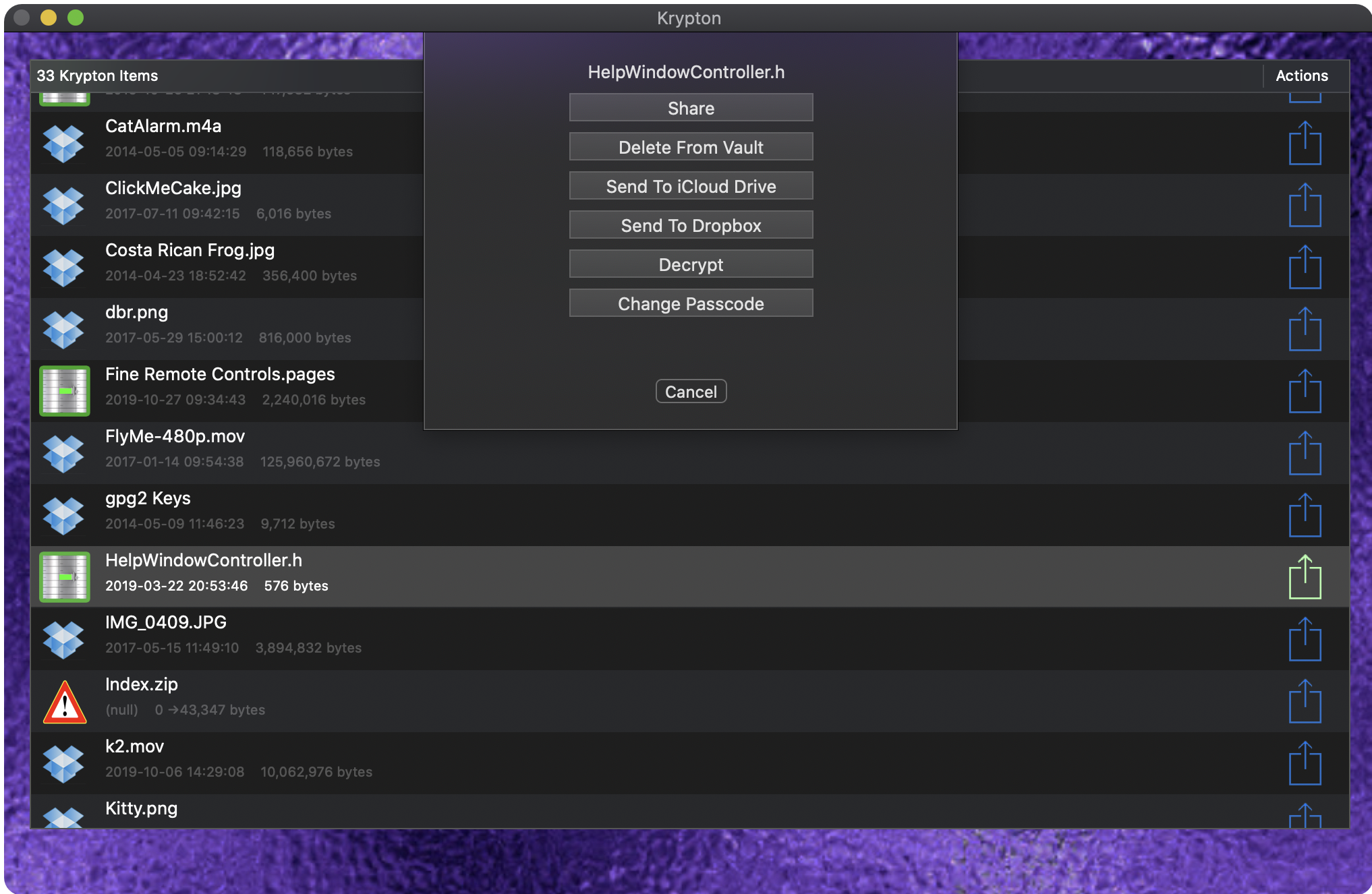Click the vault icon beside Fine Remote Controls.pages
Image resolution: width=1372 pixels, height=894 pixels.
click(64, 390)
